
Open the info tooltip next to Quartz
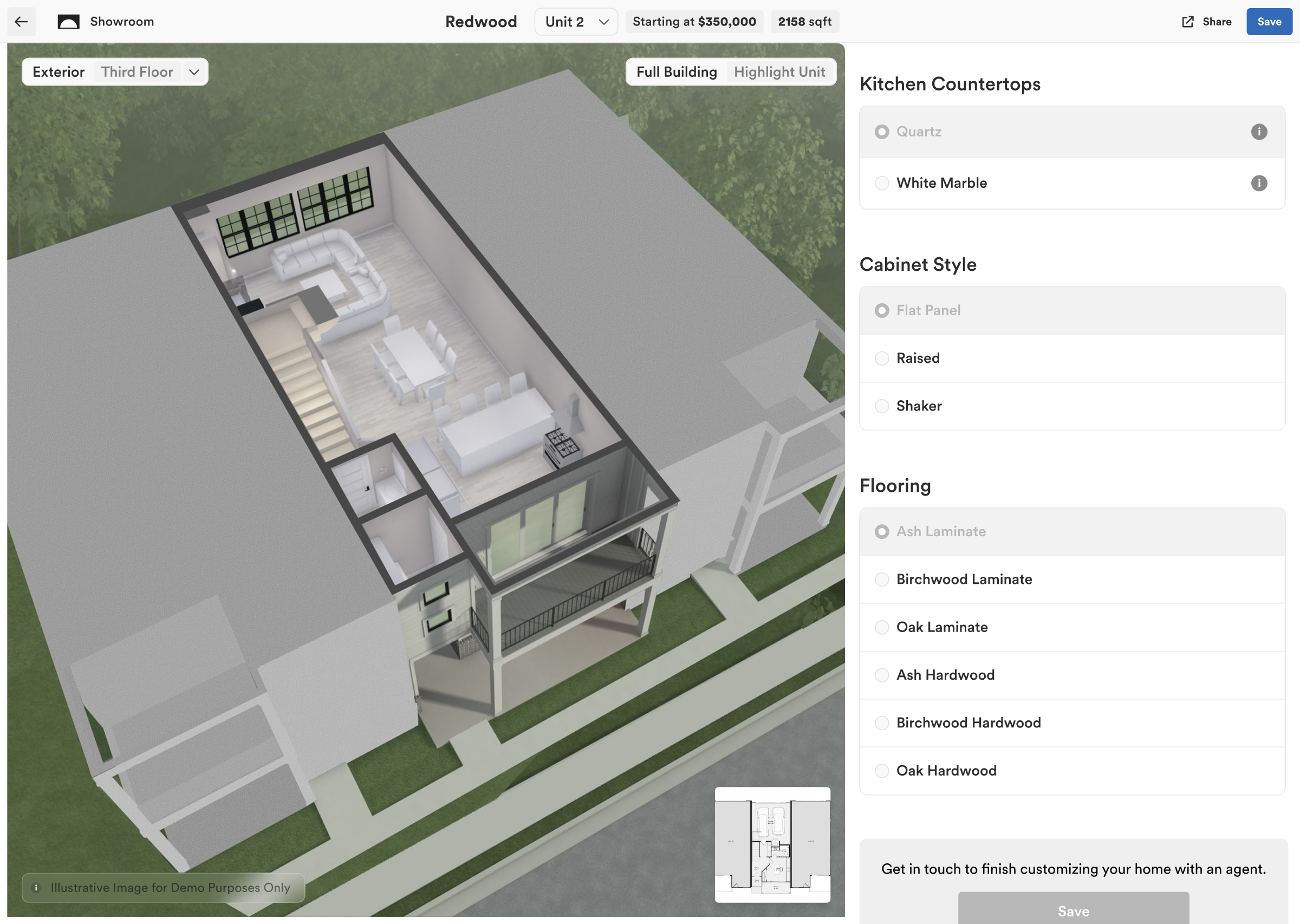tap(1259, 132)
